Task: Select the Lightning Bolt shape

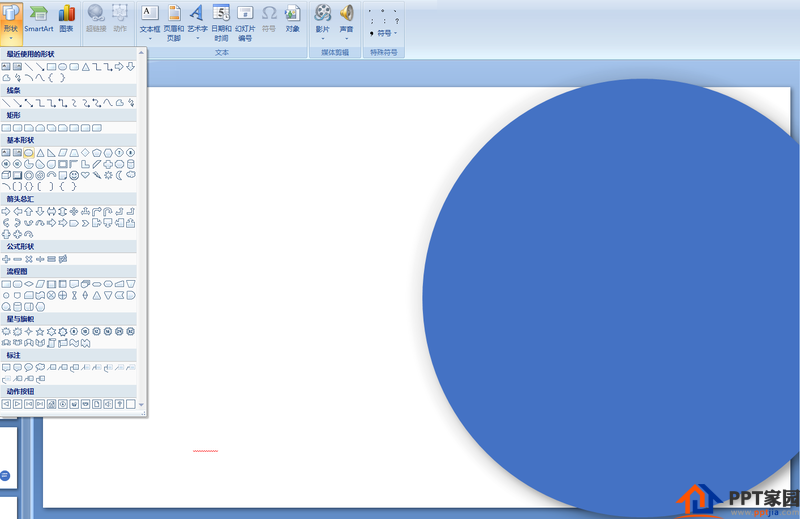Action: [97, 175]
